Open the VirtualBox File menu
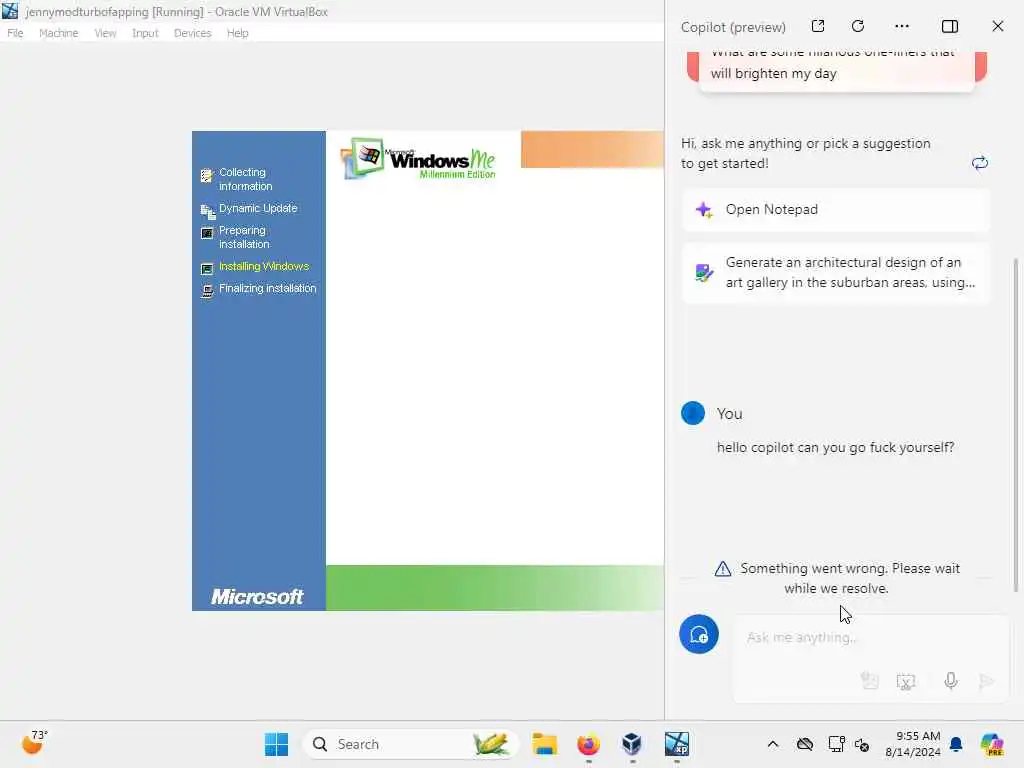Viewport: 1024px width, 768px height. (x=15, y=33)
